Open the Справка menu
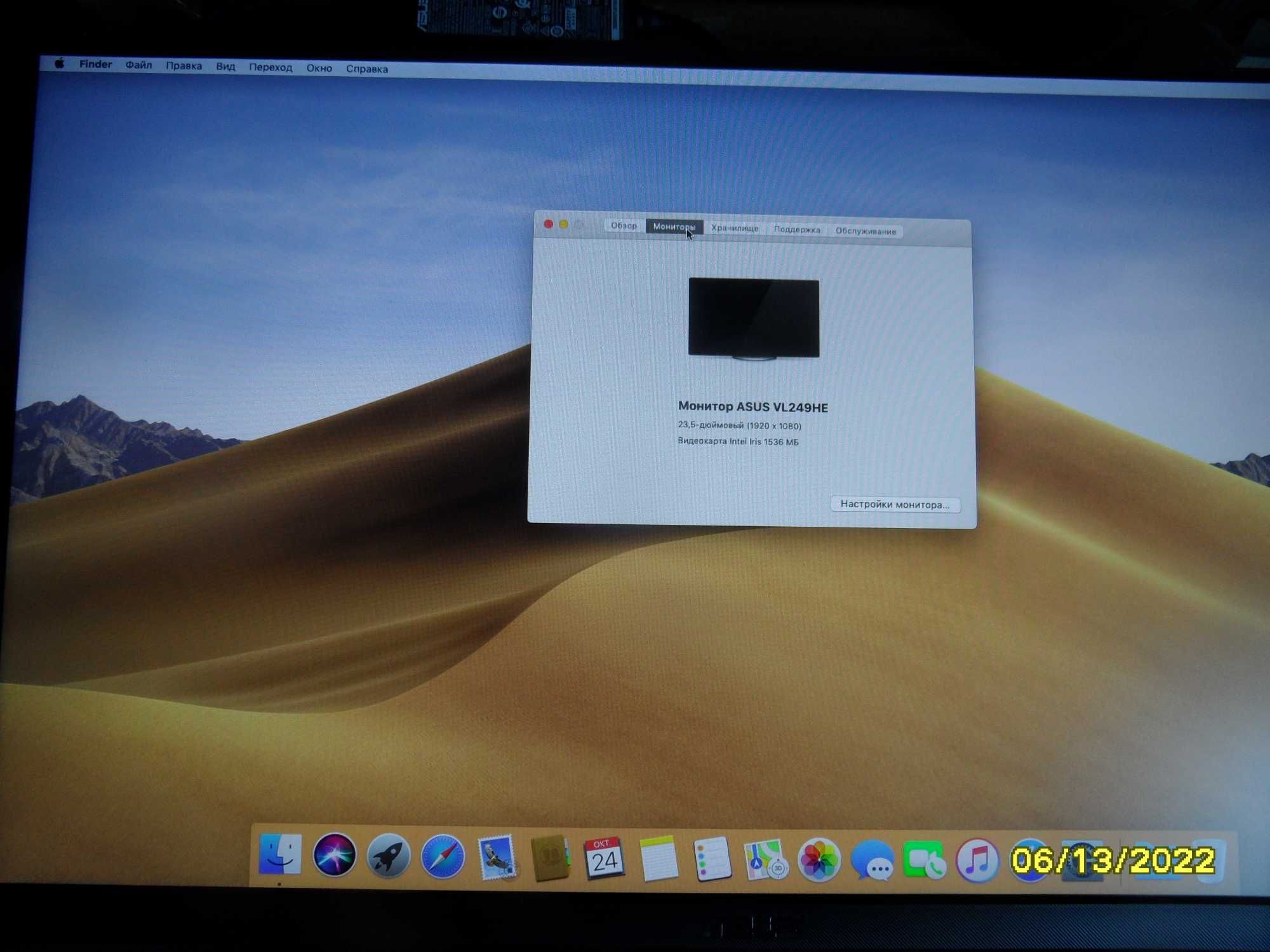The image size is (1270, 952). (x=367, y=69)
